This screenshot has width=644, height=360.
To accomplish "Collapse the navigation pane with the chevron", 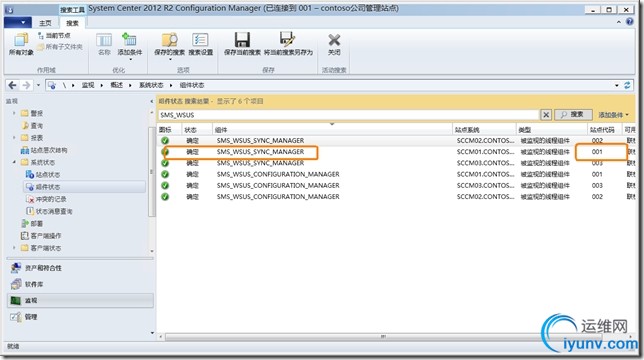I will 152,101.
